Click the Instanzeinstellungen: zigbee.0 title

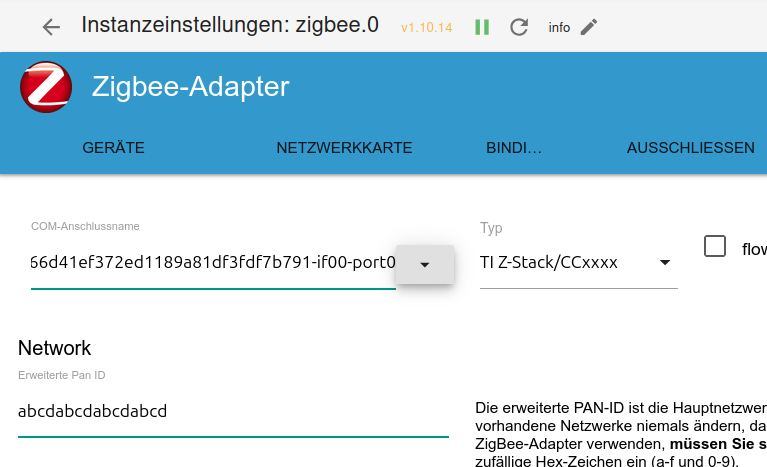pos(230,25)
